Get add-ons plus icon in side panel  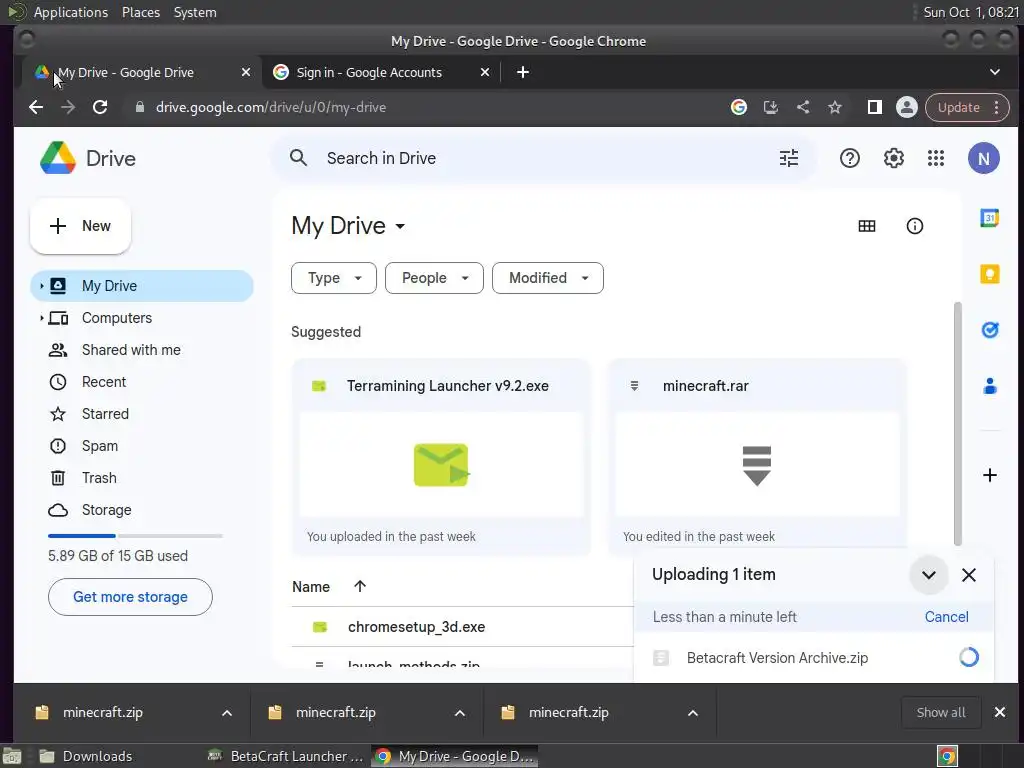click(989, 475)
